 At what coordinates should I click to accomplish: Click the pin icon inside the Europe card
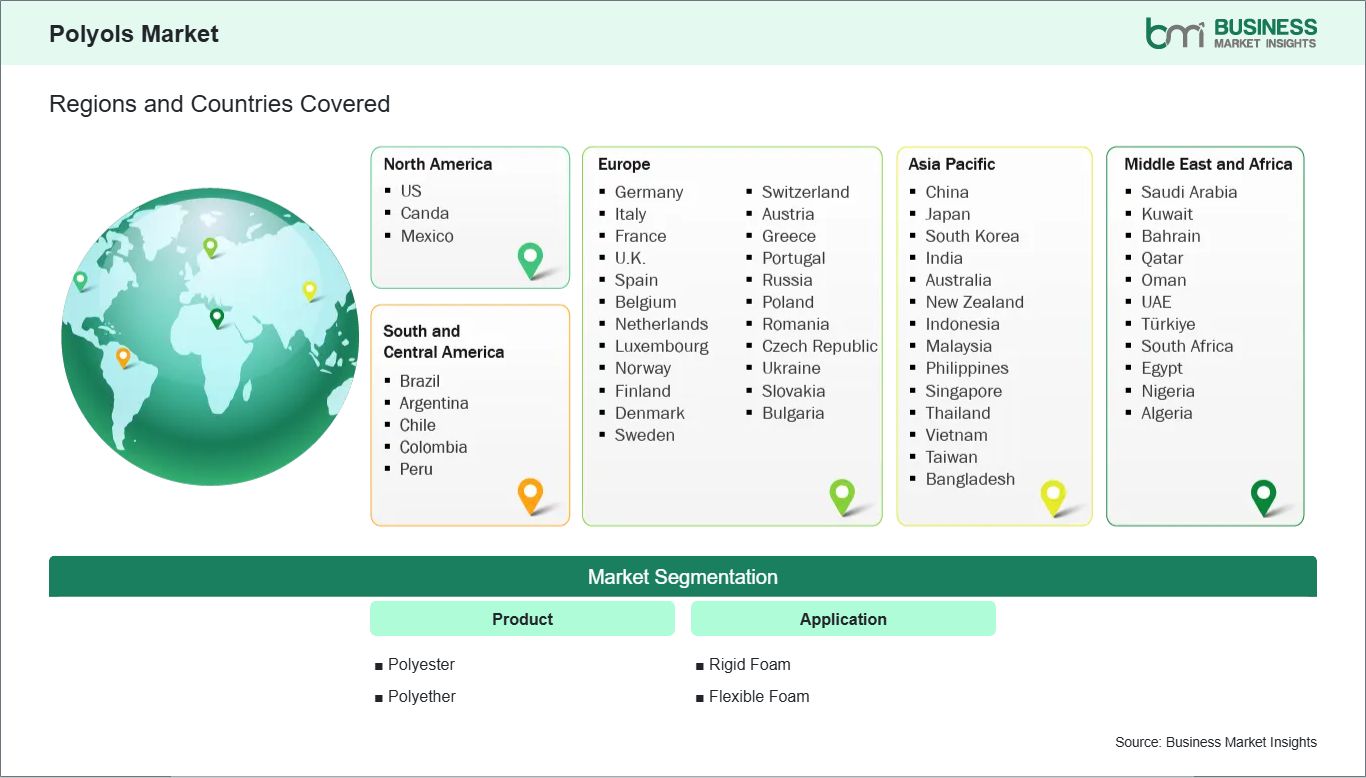click(843, 494)
